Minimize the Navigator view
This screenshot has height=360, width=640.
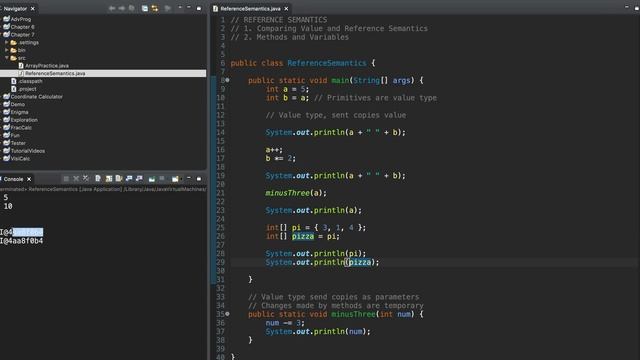point(189,8)
